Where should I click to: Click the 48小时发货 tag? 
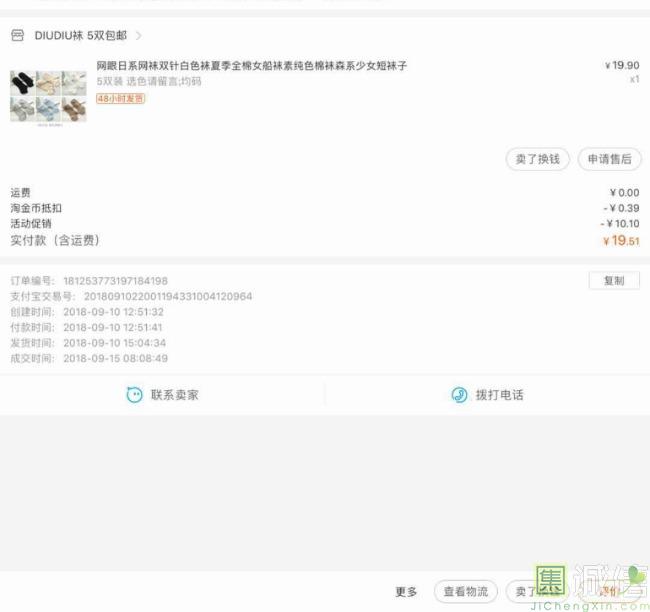click(x=120, y=99)
